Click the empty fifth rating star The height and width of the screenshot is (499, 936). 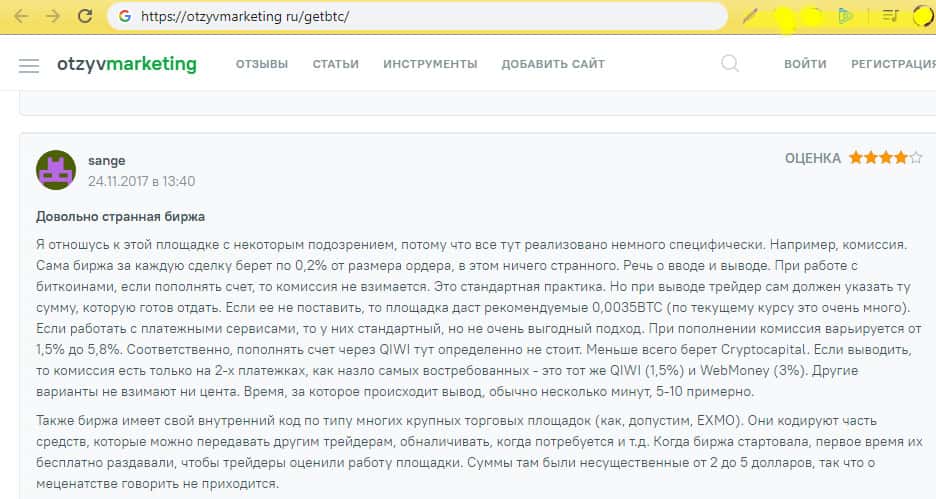[917, 158]
